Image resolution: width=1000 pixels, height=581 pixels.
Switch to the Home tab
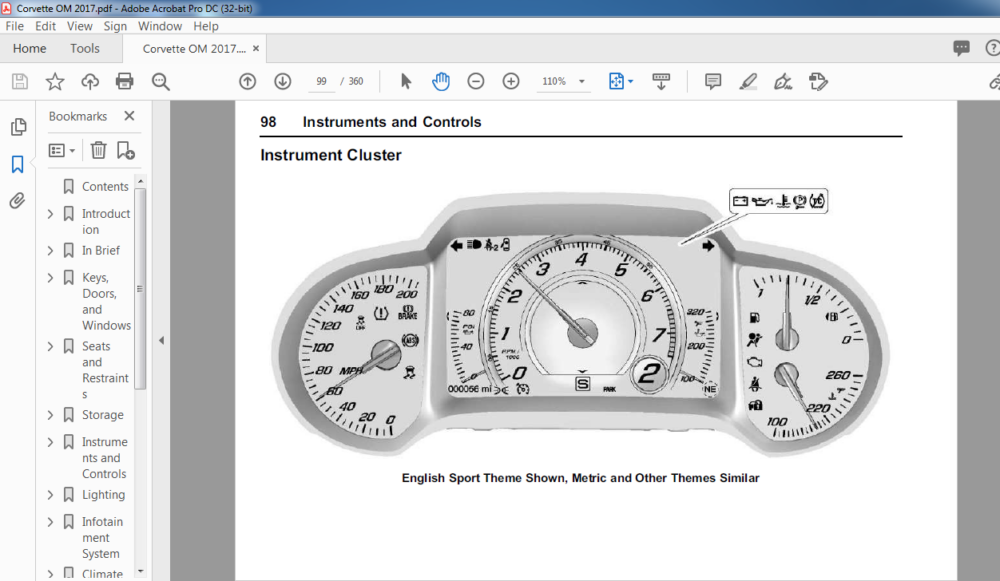[29, 48]
